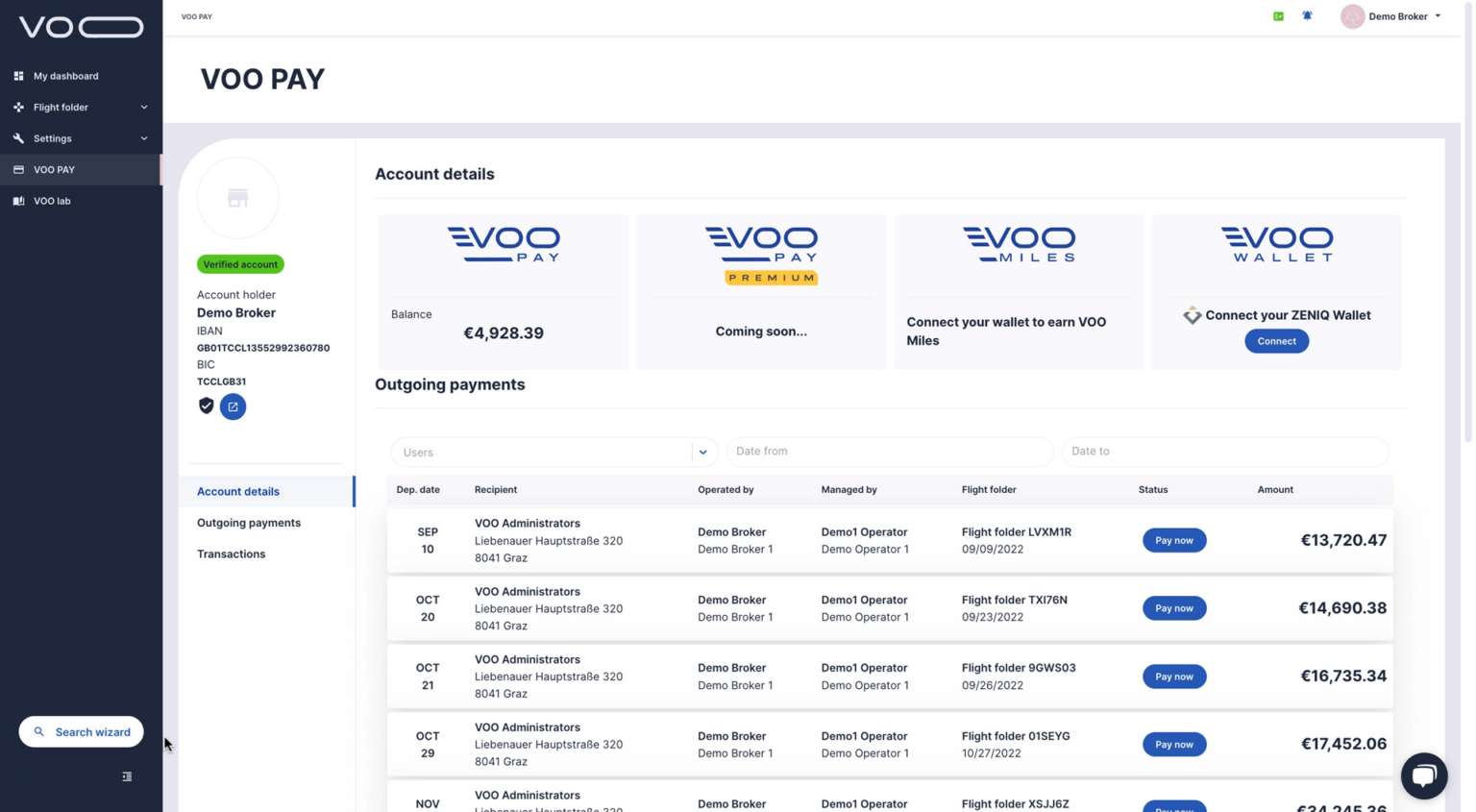Image resolution: width=1476 pixels, height=812 pixels.
Task: Open the blue external-link account icon
Action: [233, 406]
